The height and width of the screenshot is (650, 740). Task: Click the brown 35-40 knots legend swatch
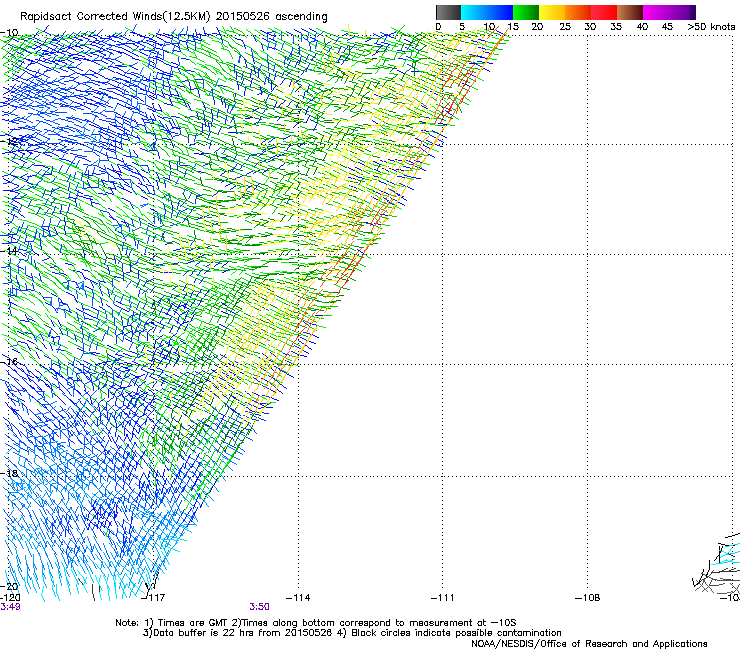pyautogui.click(x=630, y=12)
